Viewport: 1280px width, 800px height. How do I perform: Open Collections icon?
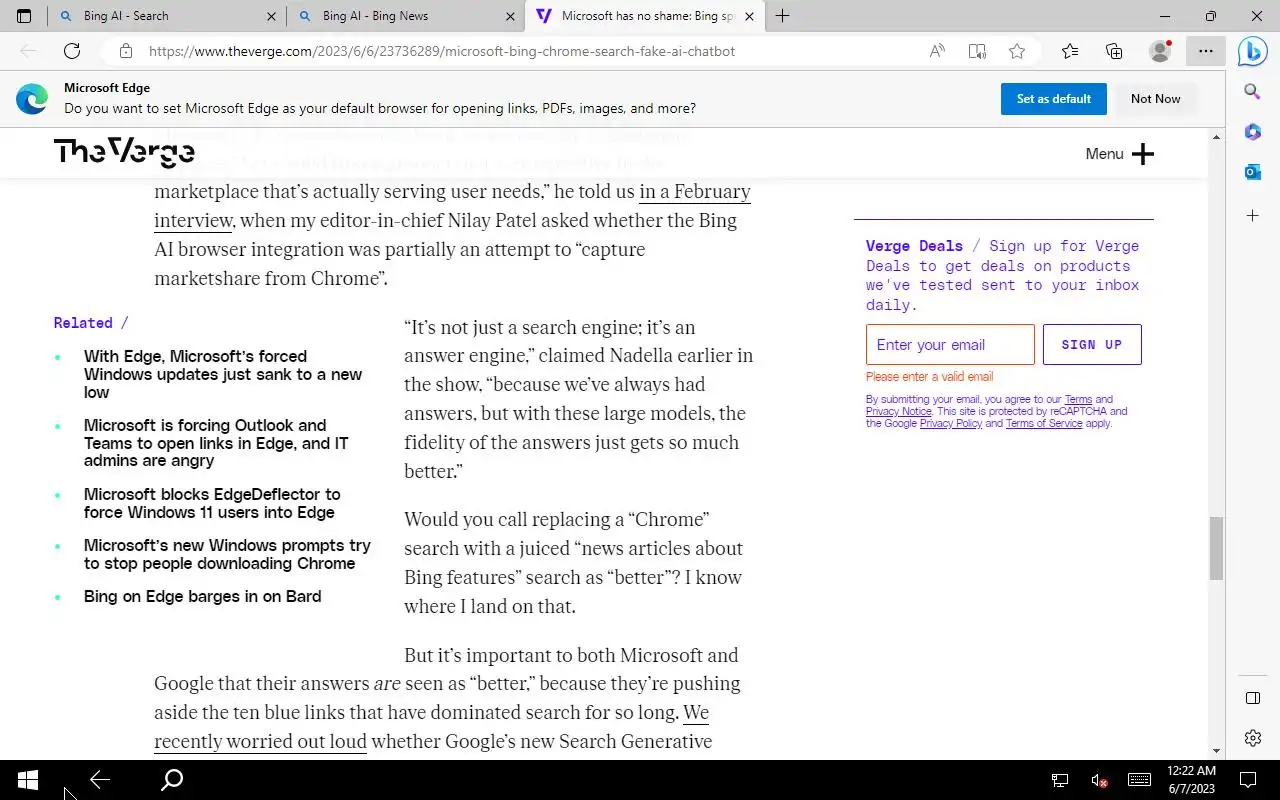[1114, 51]
